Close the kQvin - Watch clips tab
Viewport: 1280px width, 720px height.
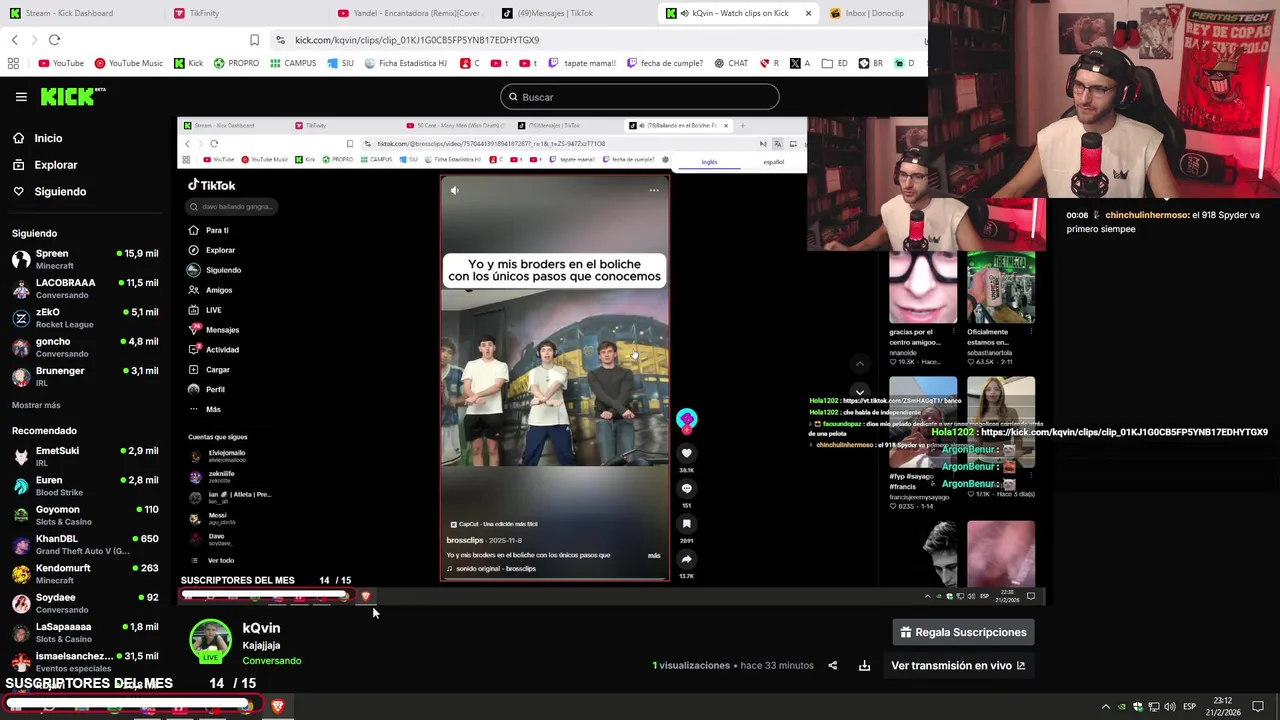808,13
